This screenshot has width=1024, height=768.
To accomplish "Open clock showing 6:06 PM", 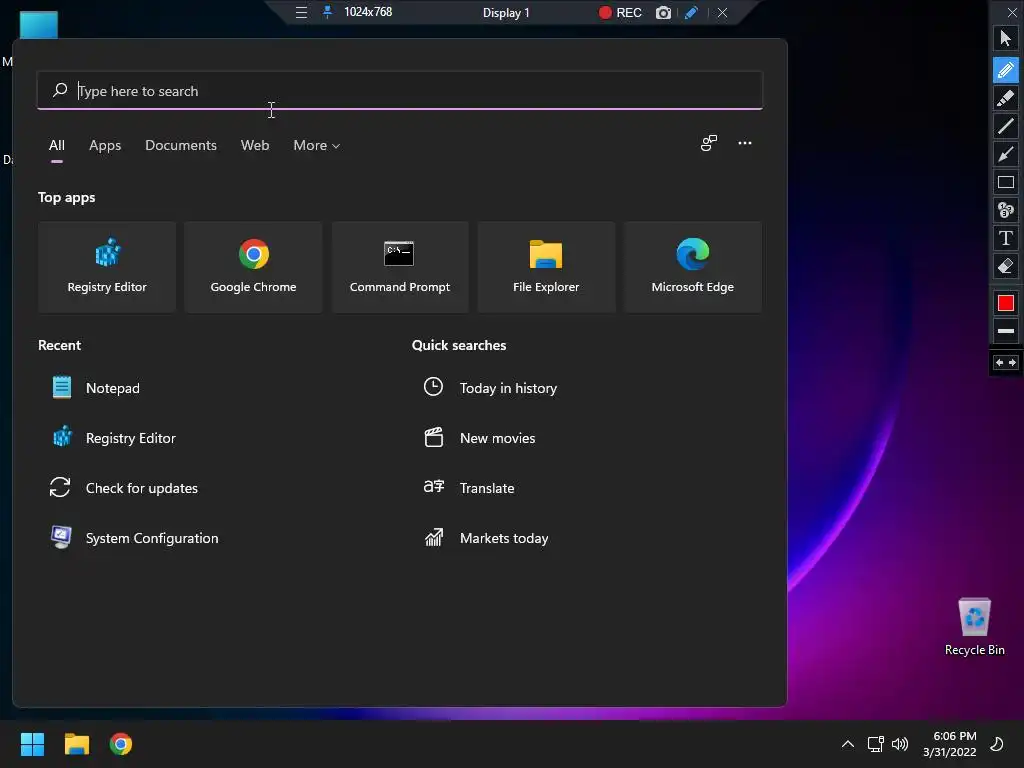I will click(x=950, y=744).
